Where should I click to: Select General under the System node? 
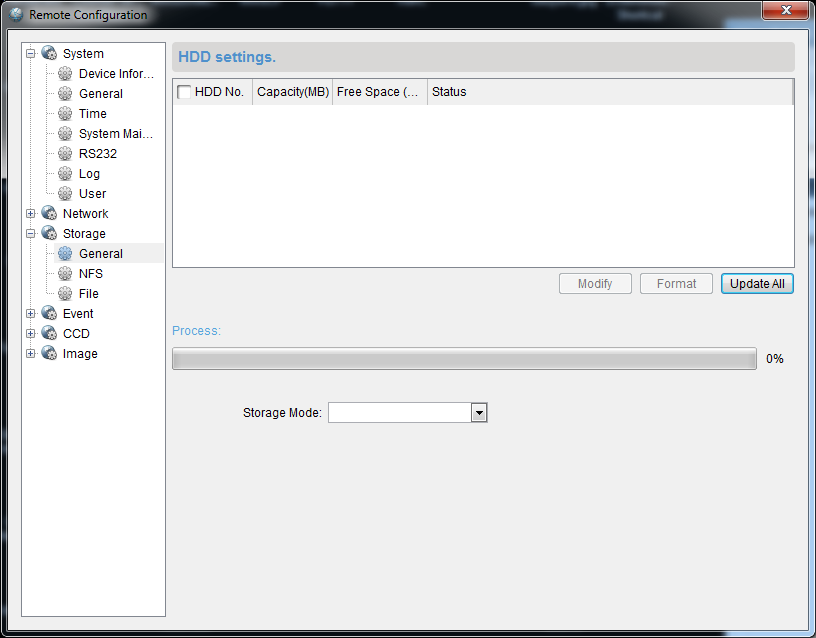pos(101,94)
